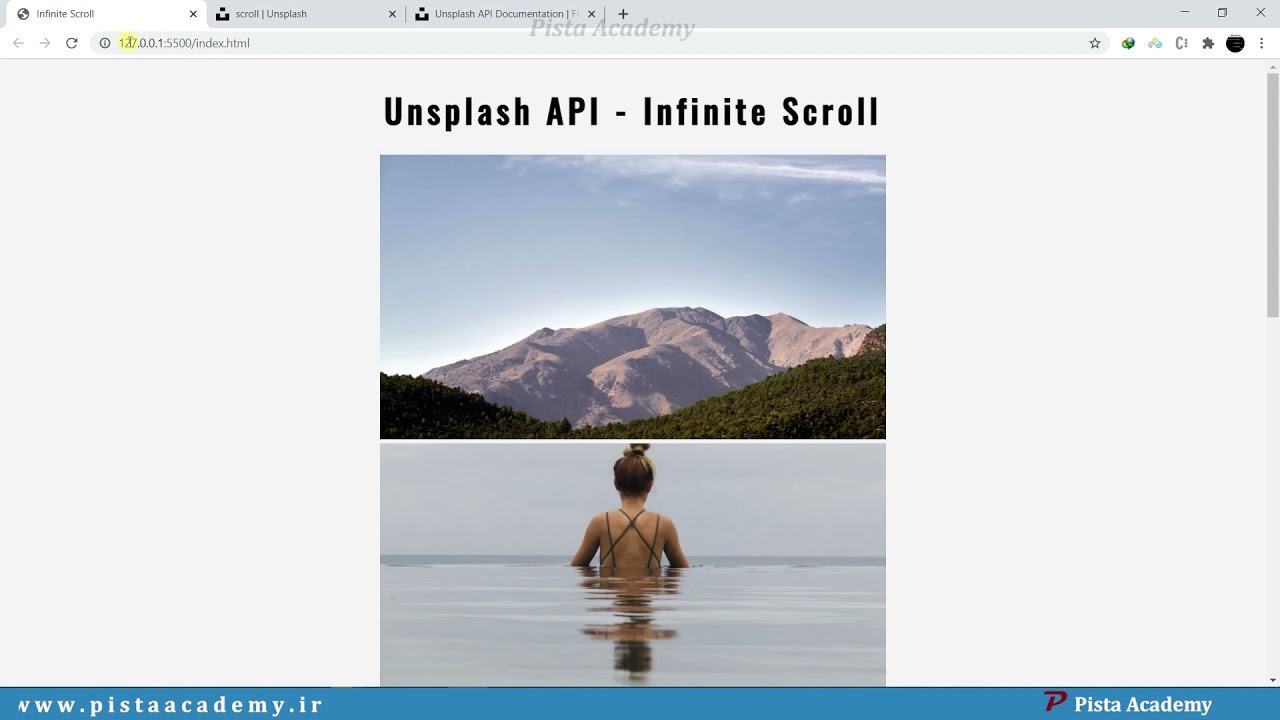
Task: Close the Infinite Scroll tab
Action: point(193,14)
